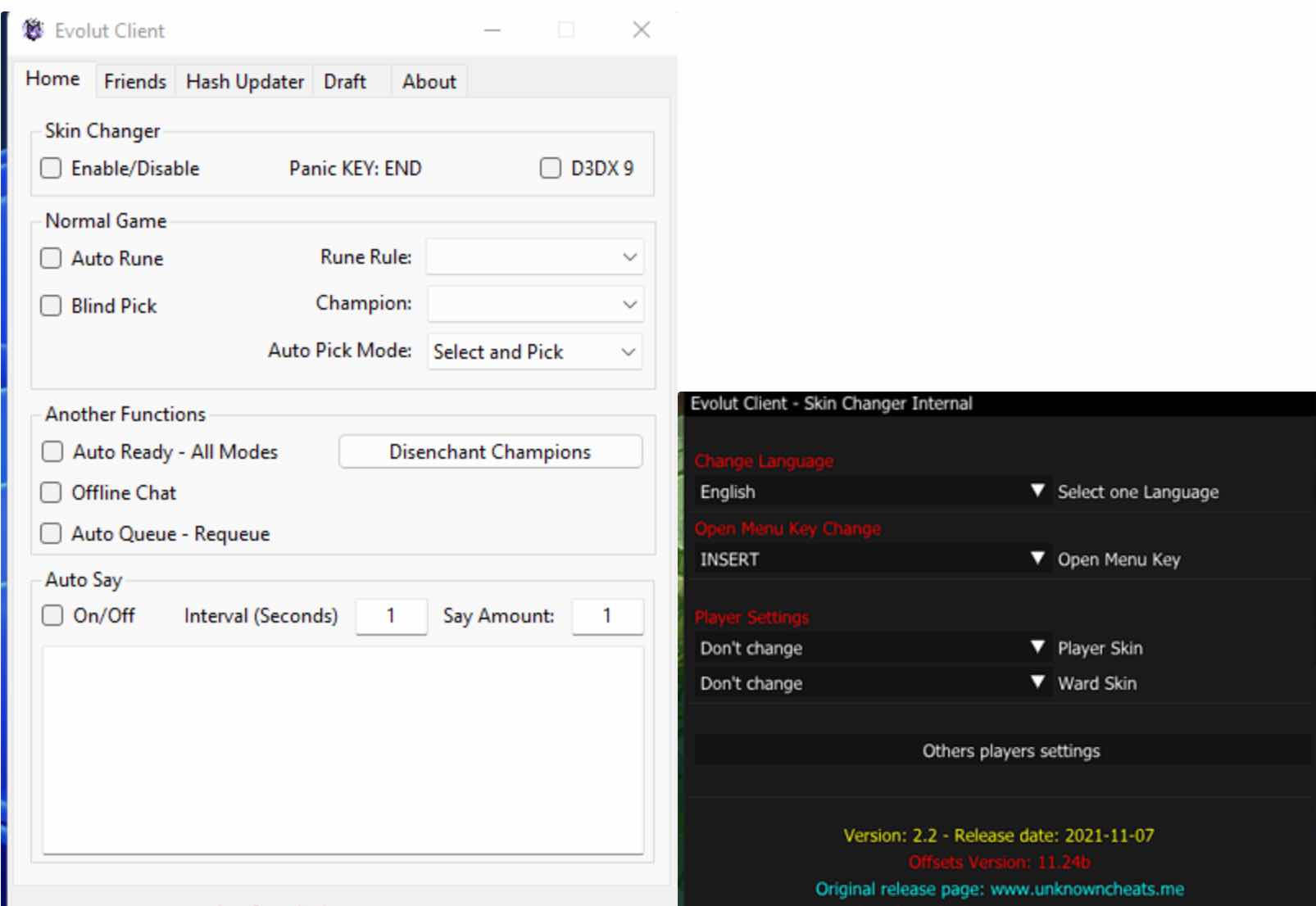Expand the Player Skin triangle arrow

coord(1037,647)
